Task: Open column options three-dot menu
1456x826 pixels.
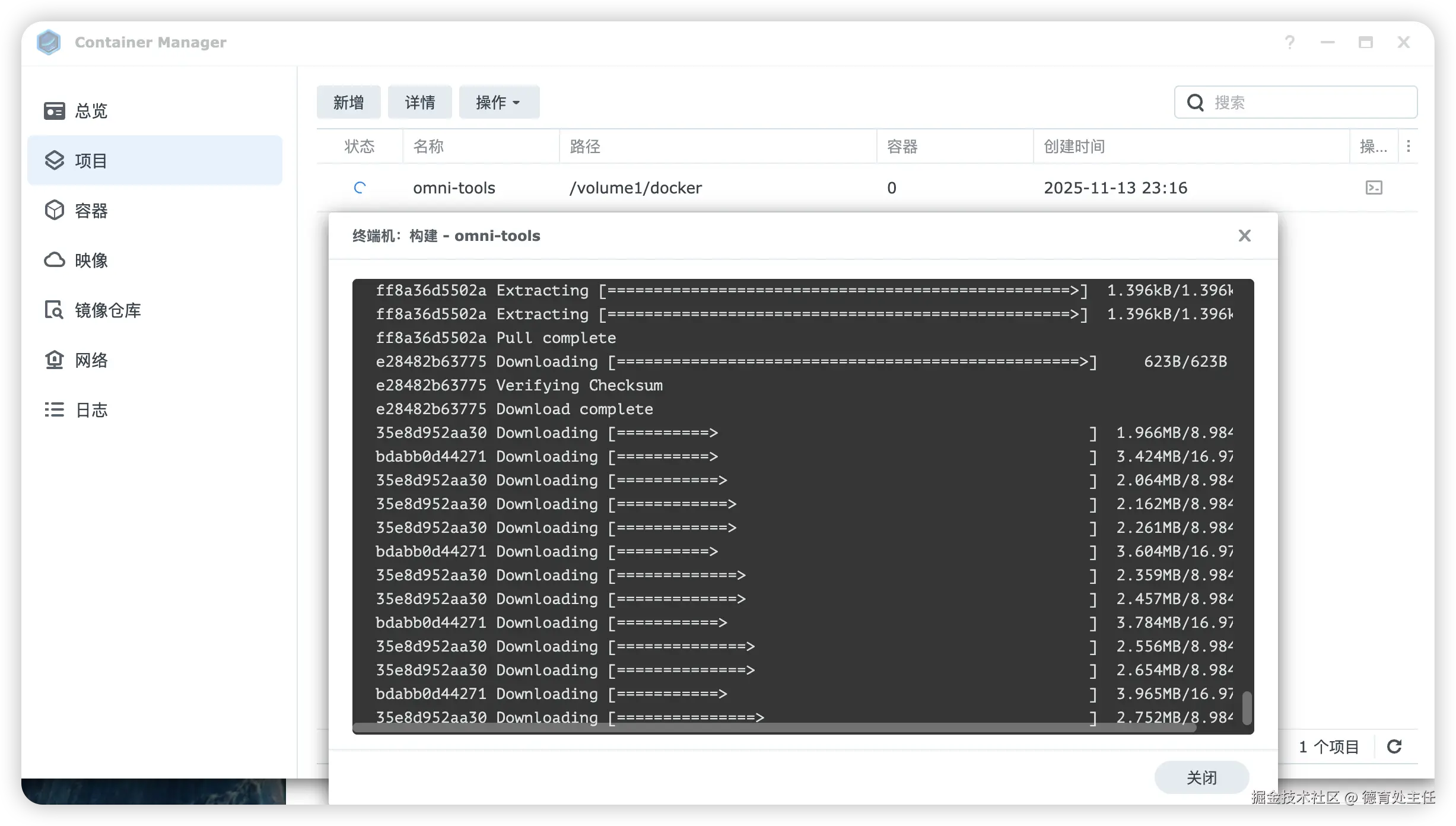Action: click(x=1408, y=147)
